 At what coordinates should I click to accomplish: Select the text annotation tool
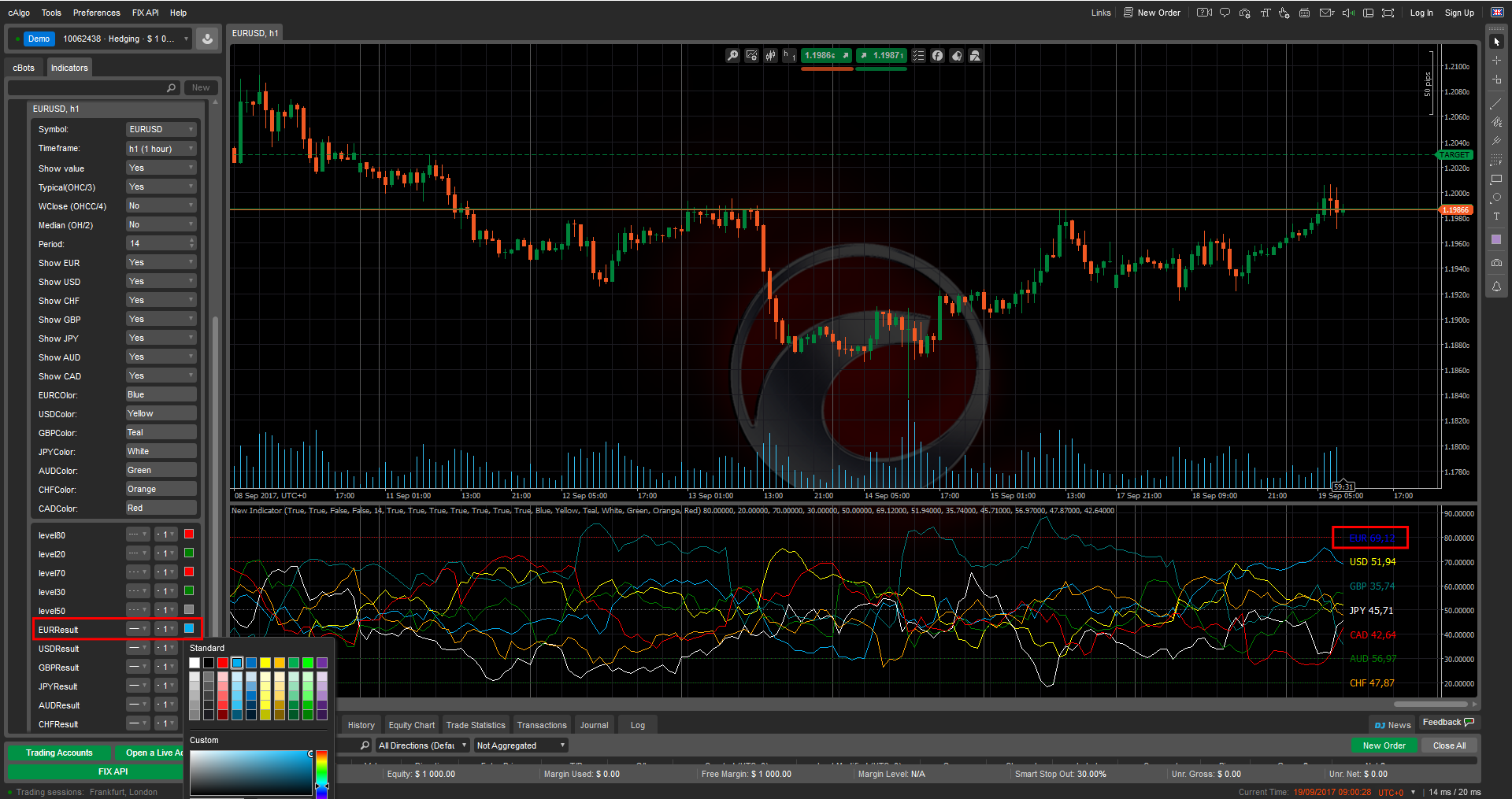tap(1496, 216)
